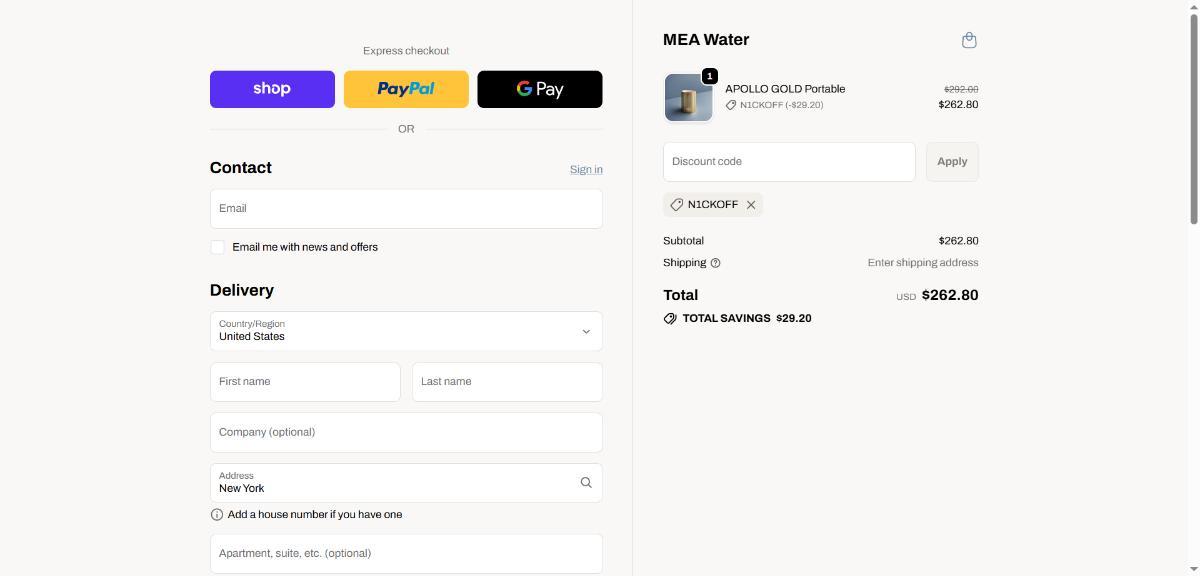
Task: Click the address search magnifier icon
Action: coord(586,483)
